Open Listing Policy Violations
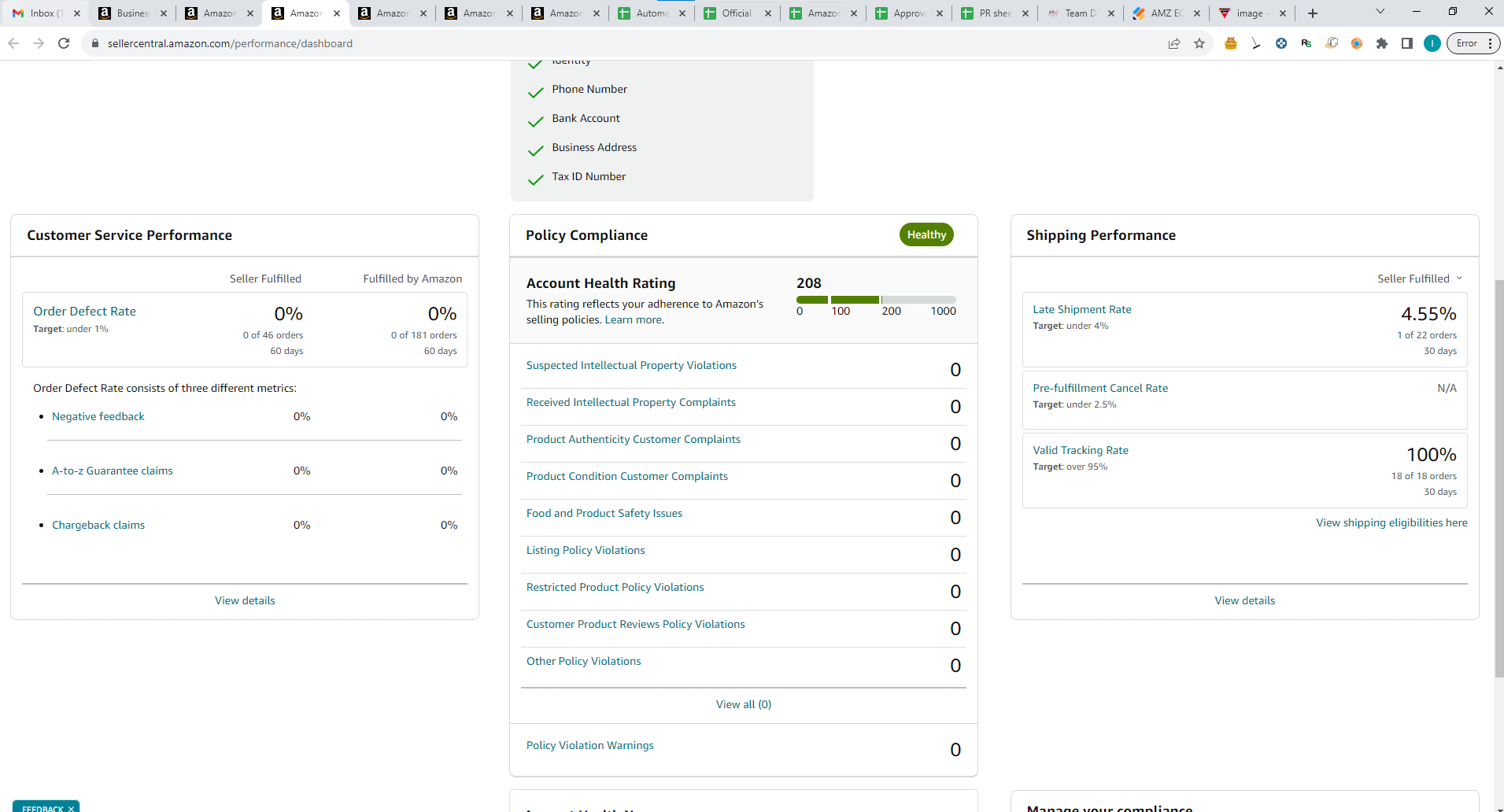Viewport: 1504px width, 812px height. pos(586,550)
